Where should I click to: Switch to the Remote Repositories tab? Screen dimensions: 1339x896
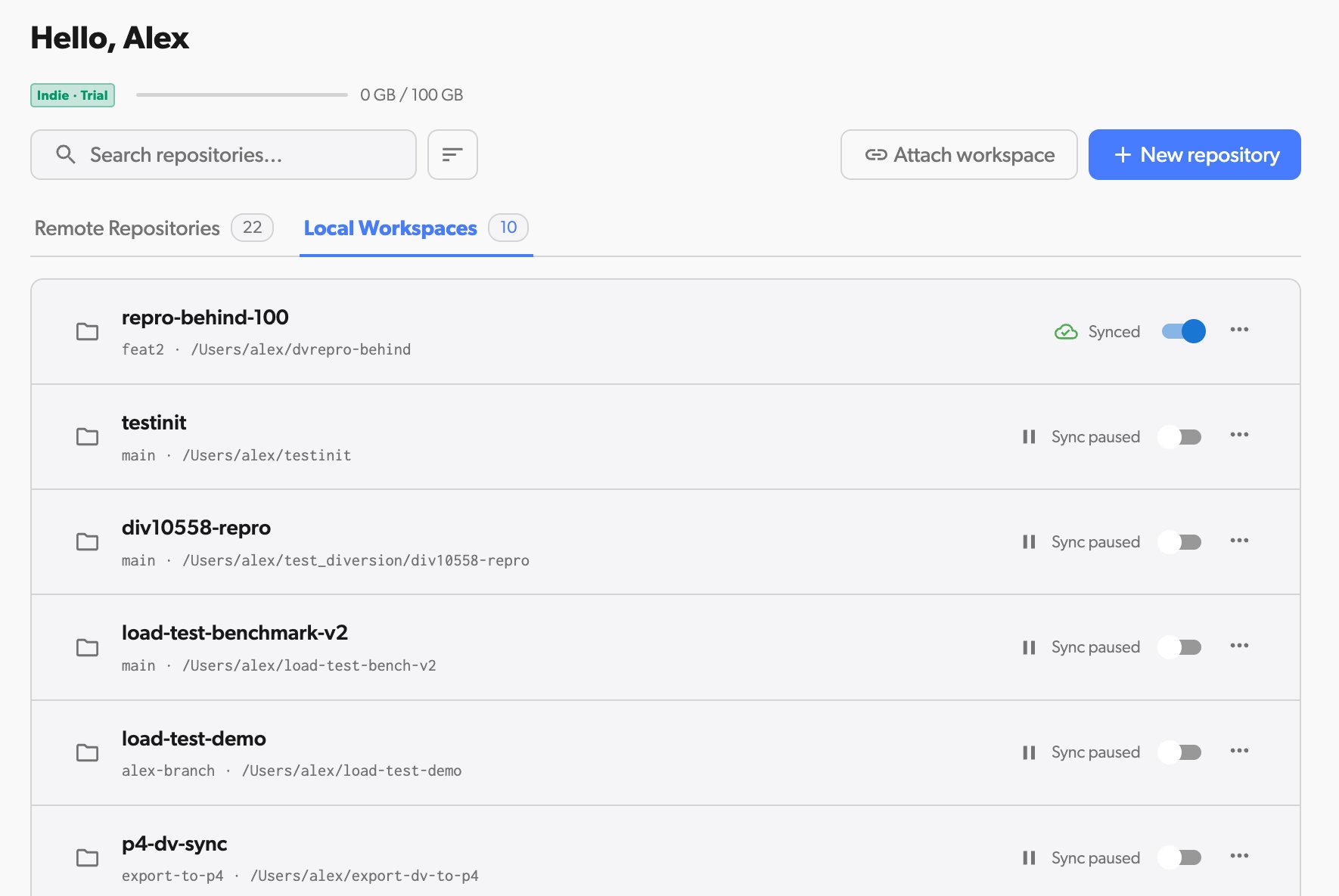click(x=154, y=228)
